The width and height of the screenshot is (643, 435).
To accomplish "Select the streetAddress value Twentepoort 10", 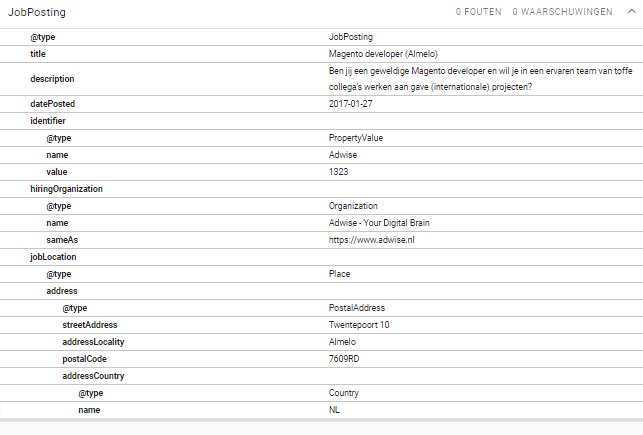I will point(359,325).
